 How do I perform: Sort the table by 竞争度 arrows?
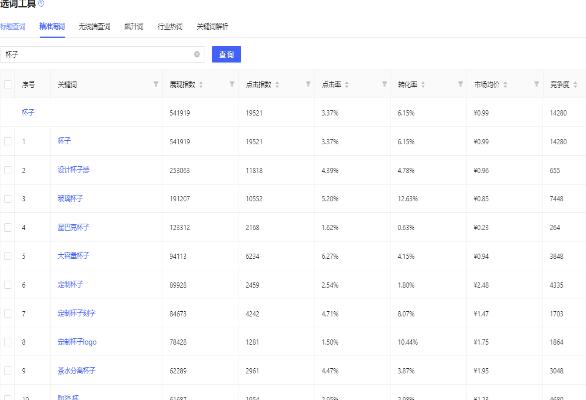coord(575,84)
